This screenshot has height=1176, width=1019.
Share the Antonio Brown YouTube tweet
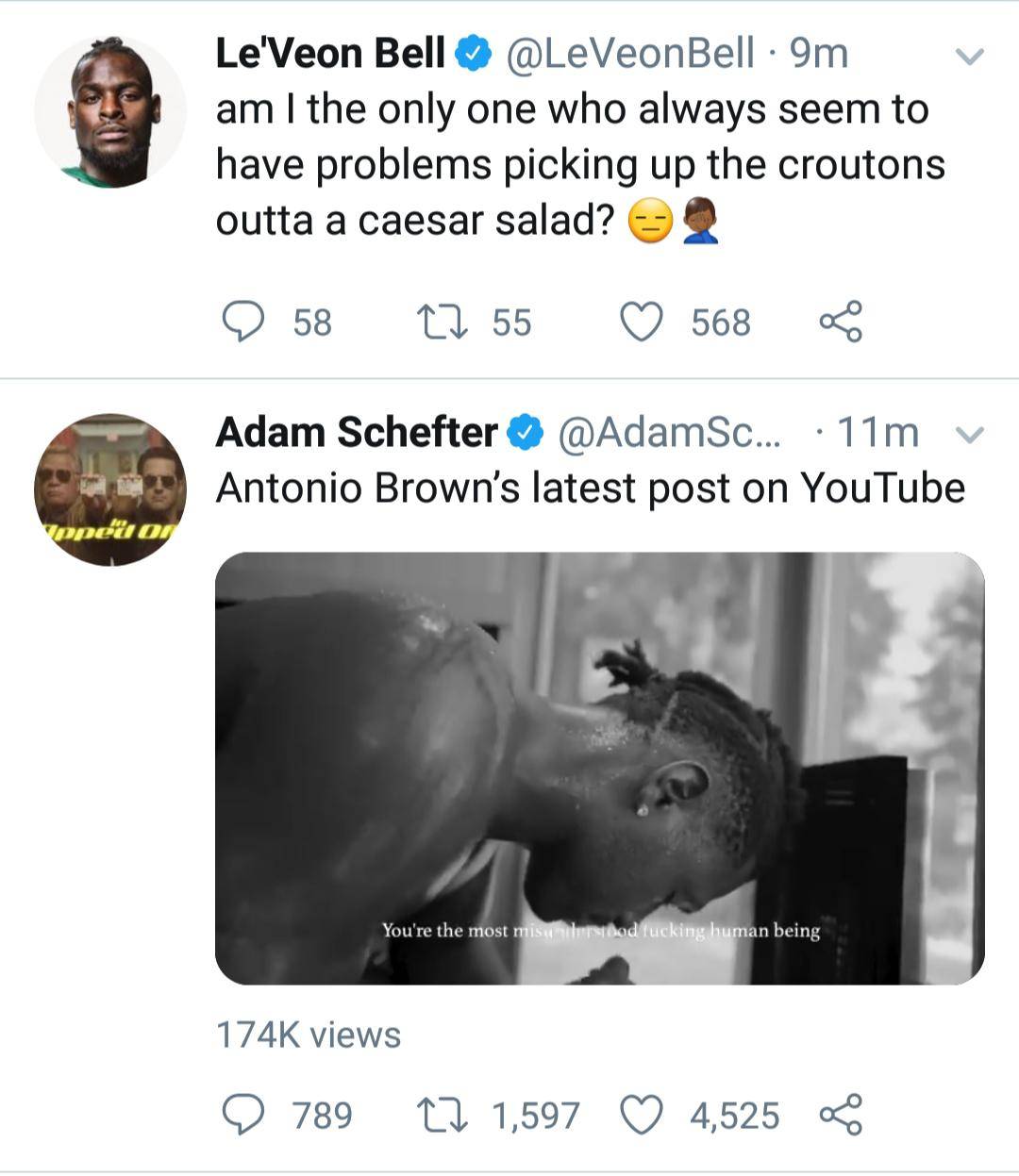pos(840,1115)
